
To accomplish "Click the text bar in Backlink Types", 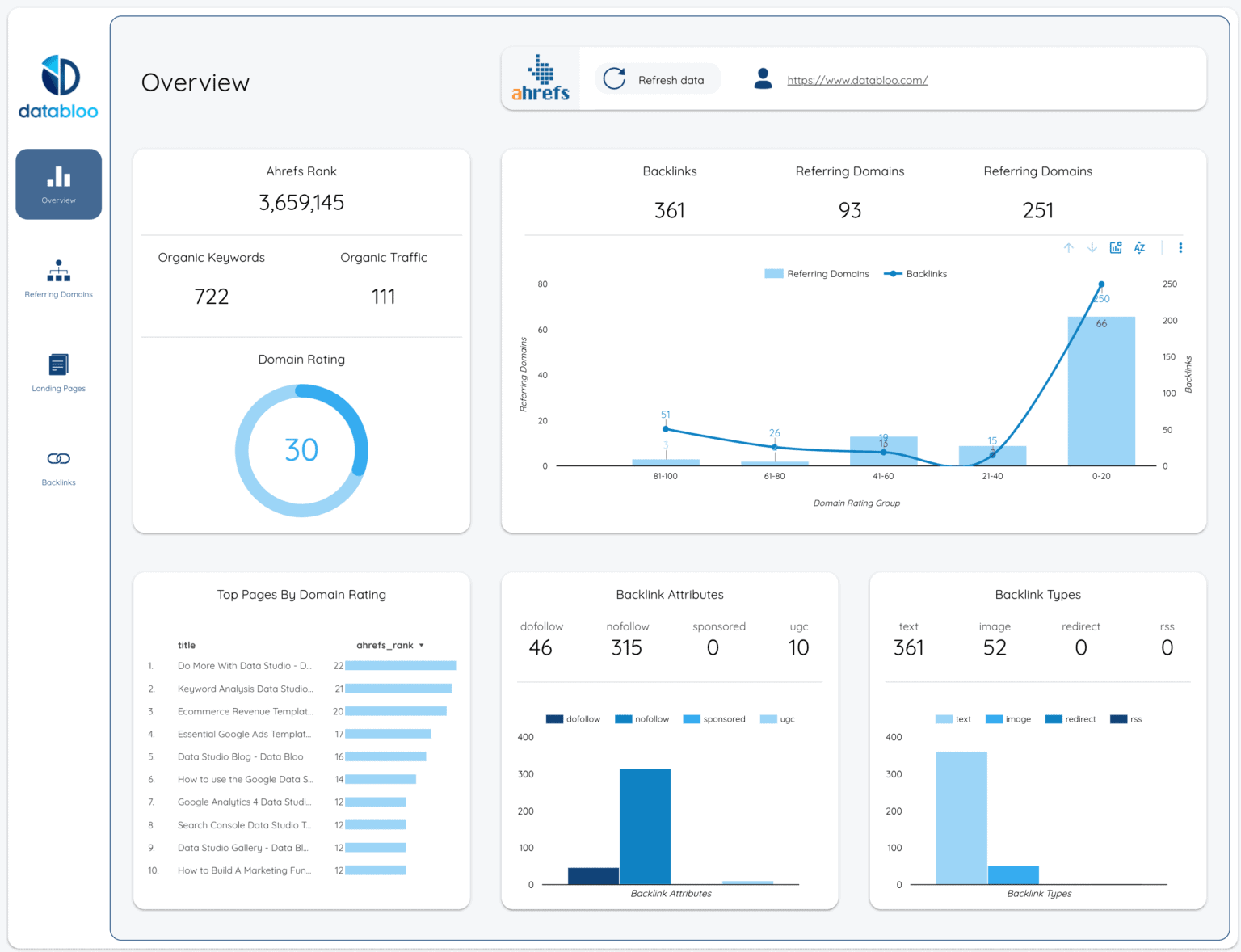I will pyautogui.click(x=961, y=818).
